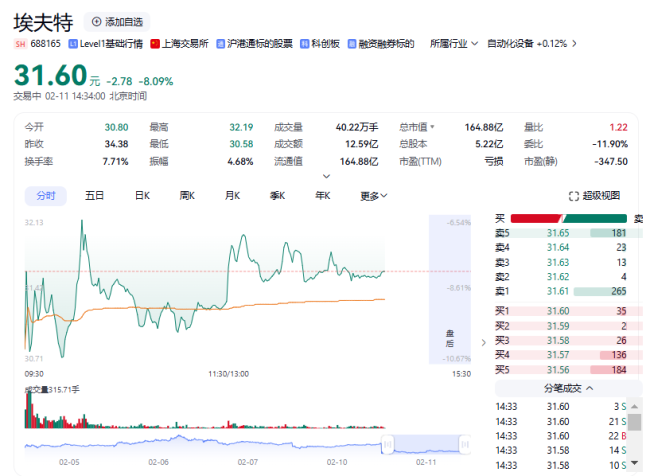This screenshot has height=476, width=650.
Task: Click the 盘后 after-hours panel
Action: click(450, 289)
